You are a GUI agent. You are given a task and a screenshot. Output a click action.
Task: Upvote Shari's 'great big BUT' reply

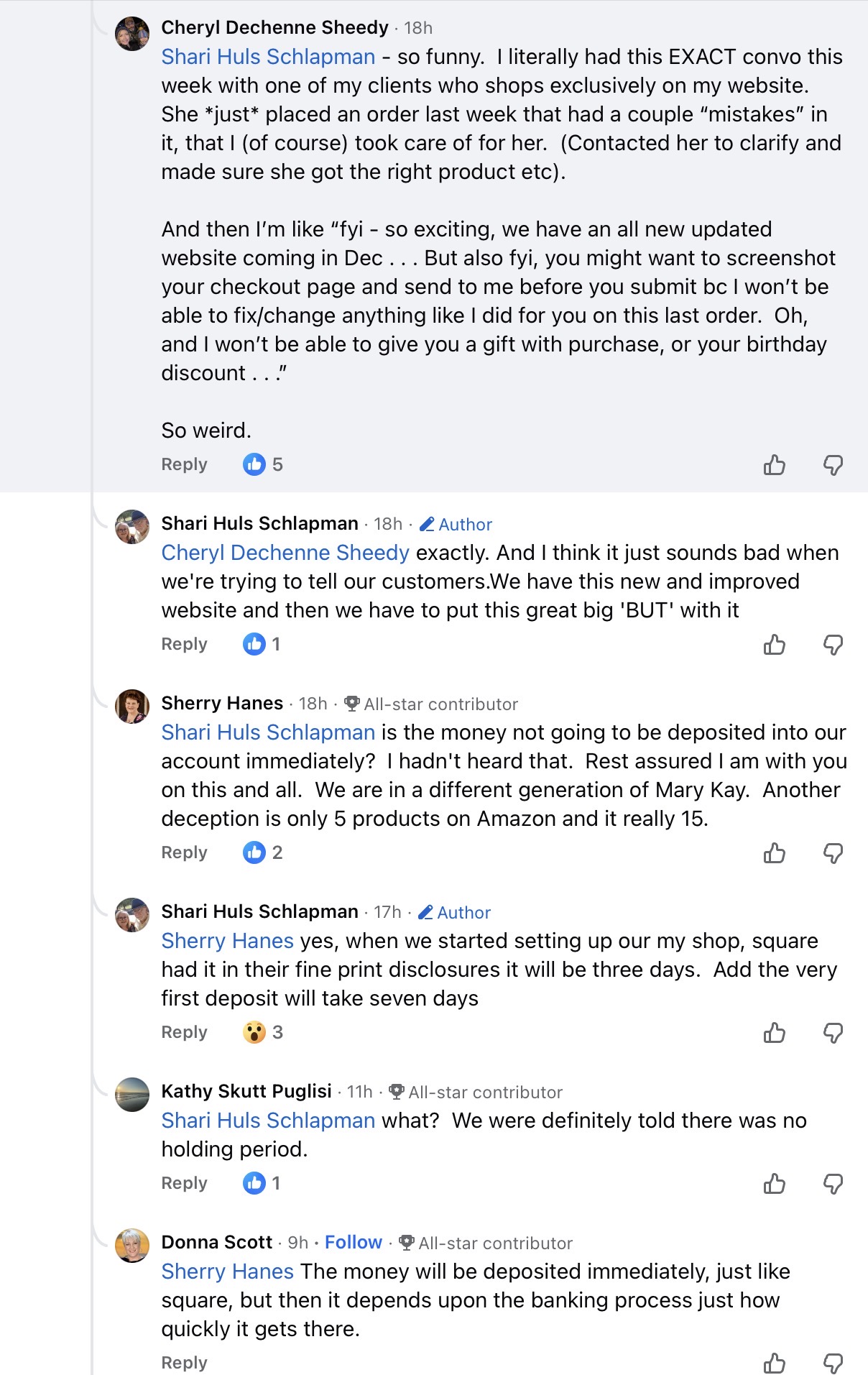click(x=774, y=645)
